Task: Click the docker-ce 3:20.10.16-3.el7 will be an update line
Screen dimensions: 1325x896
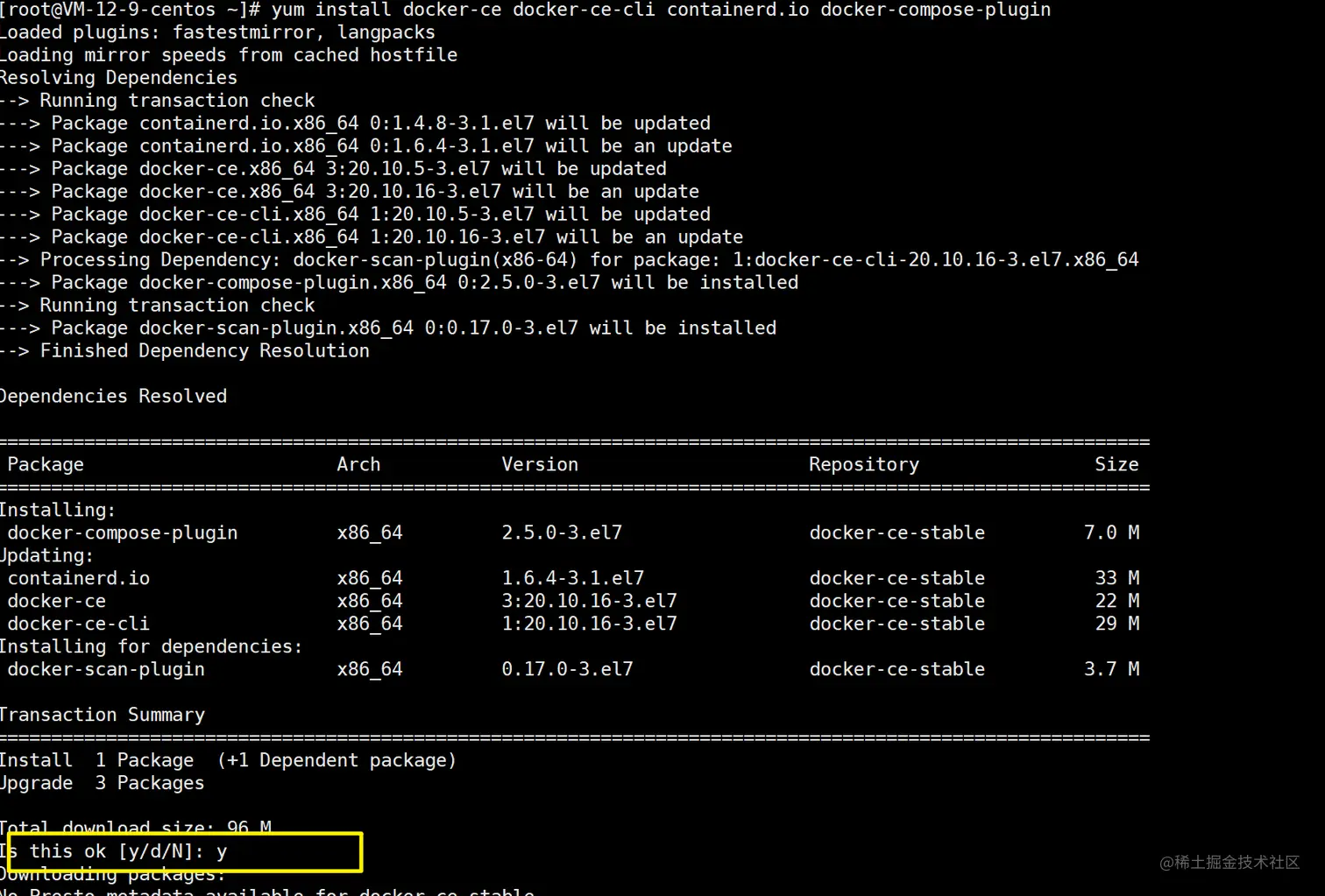Action: pyautogui.click(x=350, y=192)
